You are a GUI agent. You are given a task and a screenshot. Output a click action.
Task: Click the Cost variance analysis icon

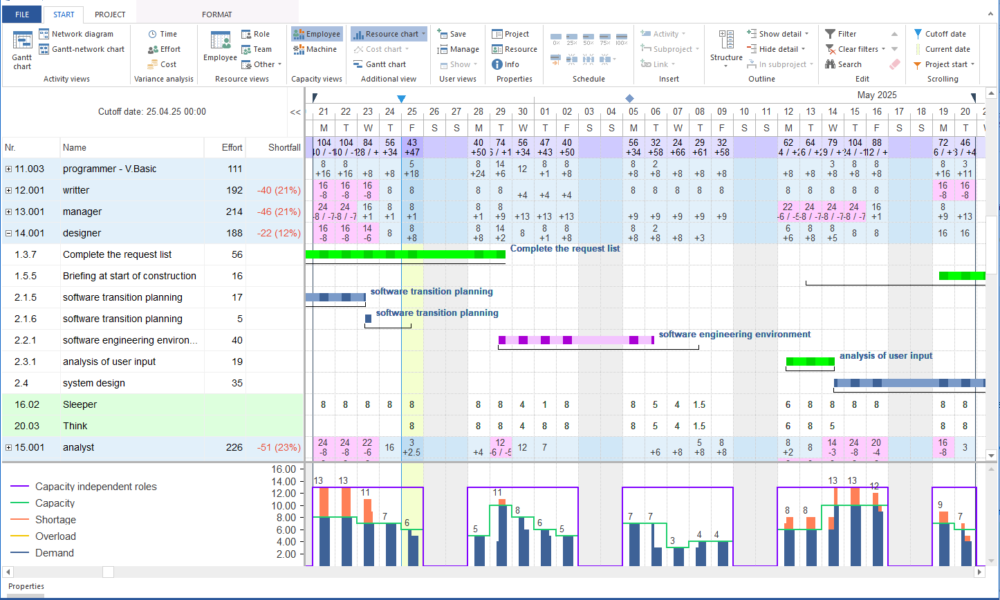tap(152, 64)
